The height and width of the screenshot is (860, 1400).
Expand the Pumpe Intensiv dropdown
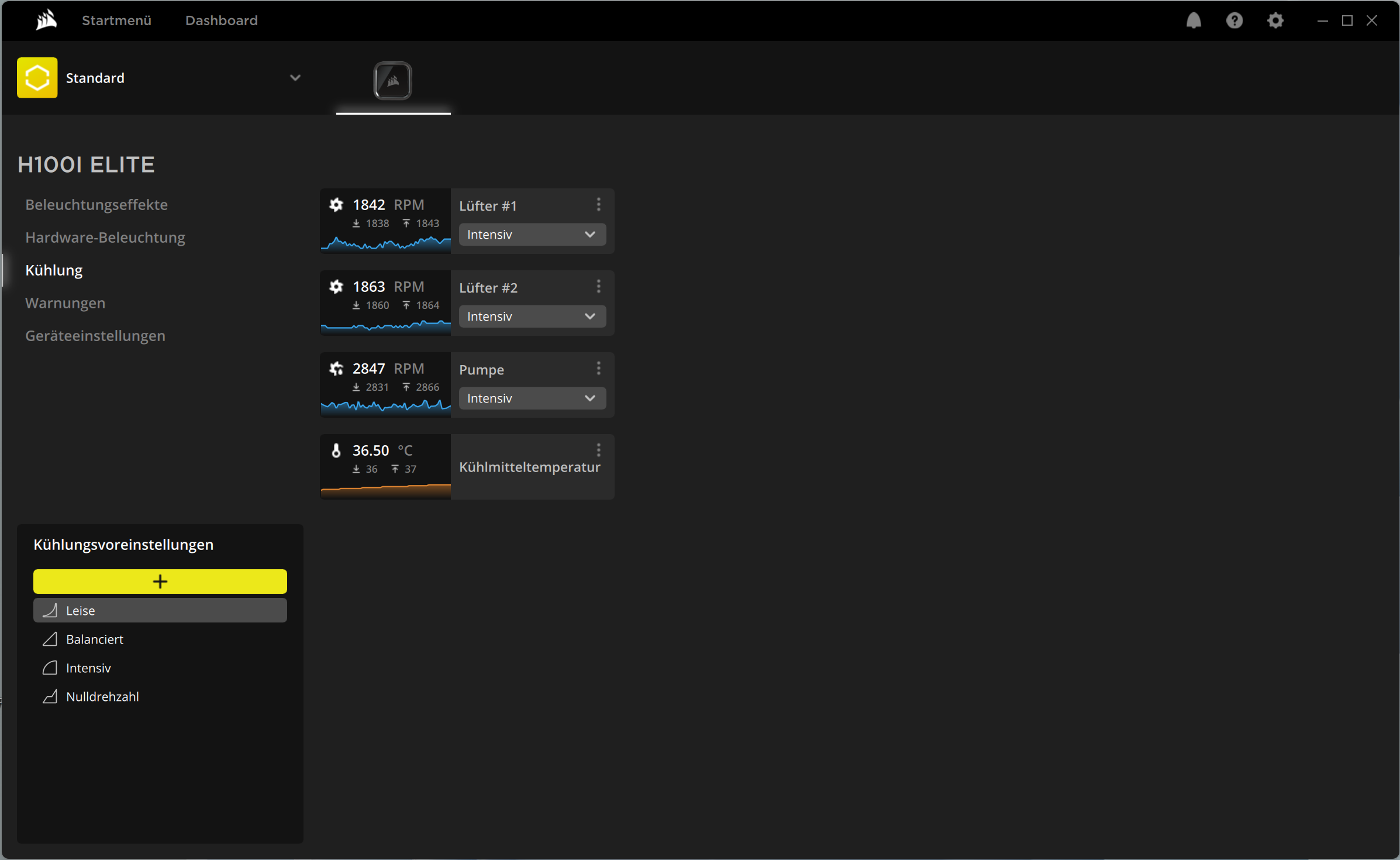[532, 398]
